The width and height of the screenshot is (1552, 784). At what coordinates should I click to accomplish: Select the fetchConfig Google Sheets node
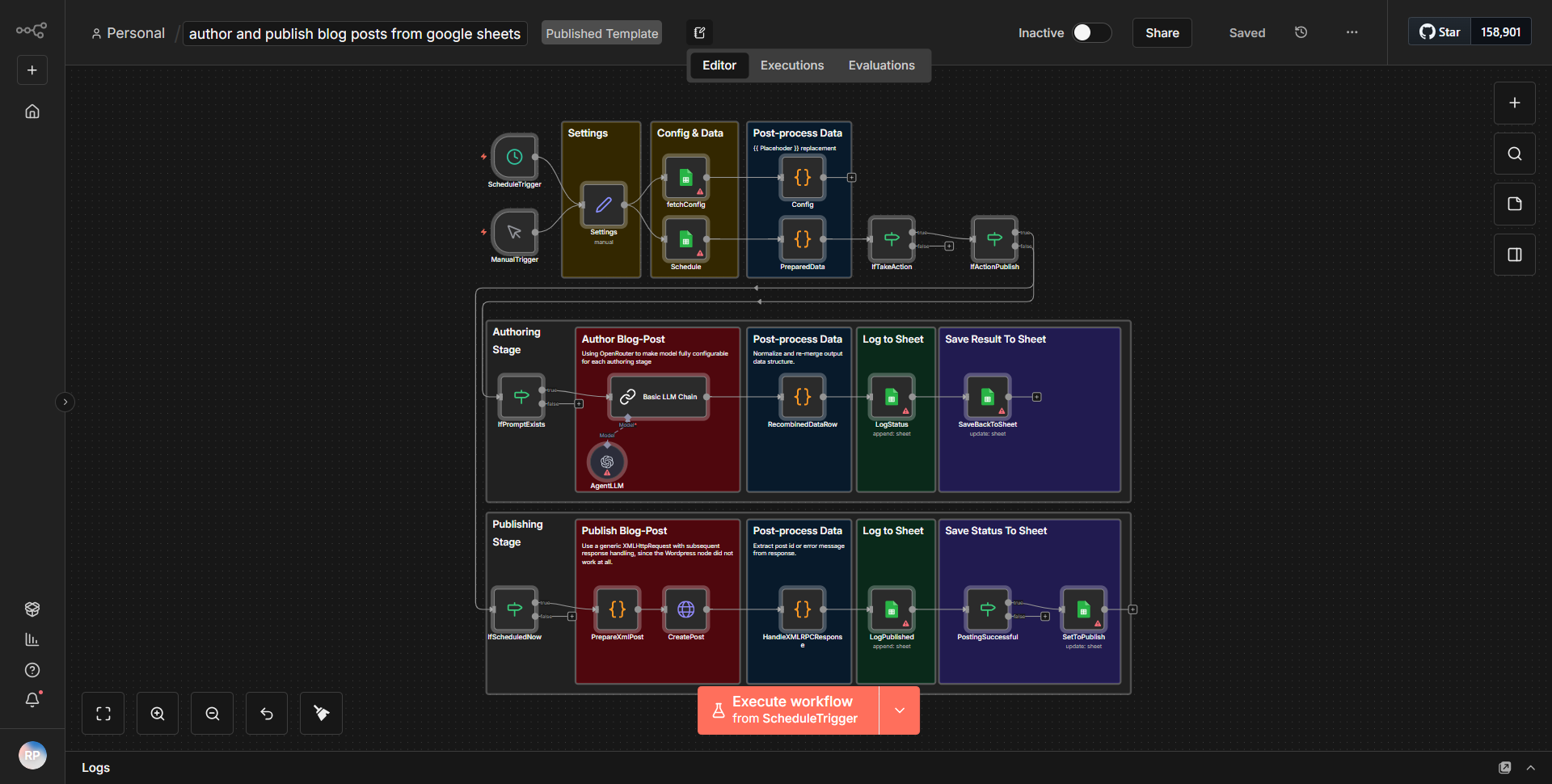[686, 177]
